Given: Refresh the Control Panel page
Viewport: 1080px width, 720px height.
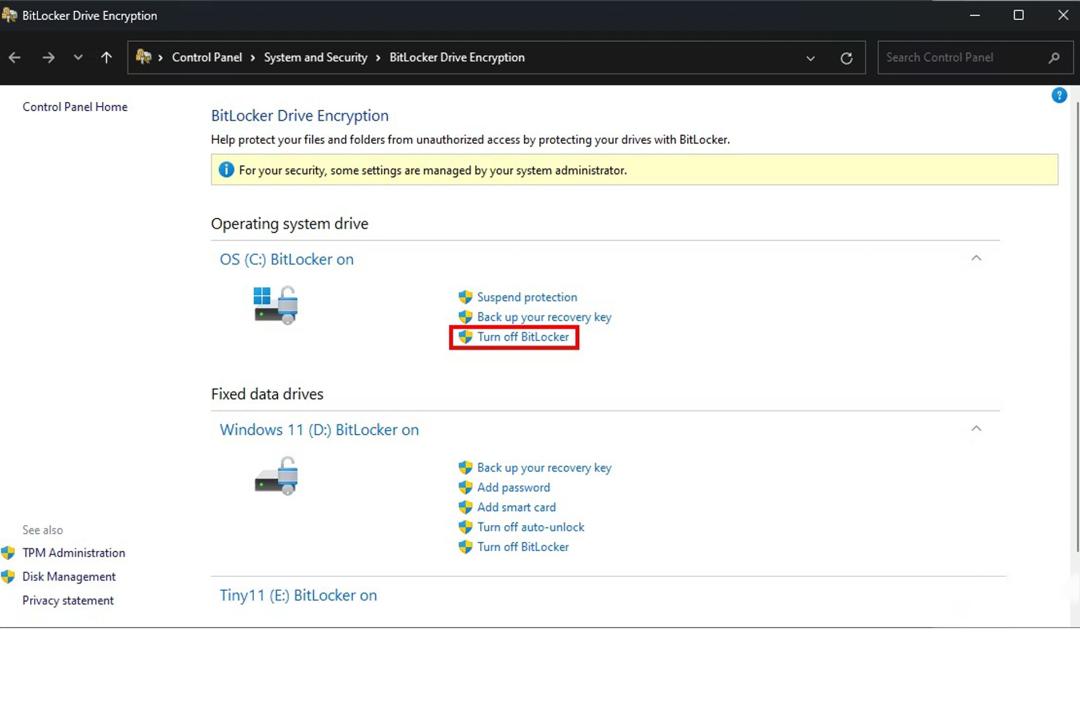Looking at the screenshot, I should pos(847,58).
